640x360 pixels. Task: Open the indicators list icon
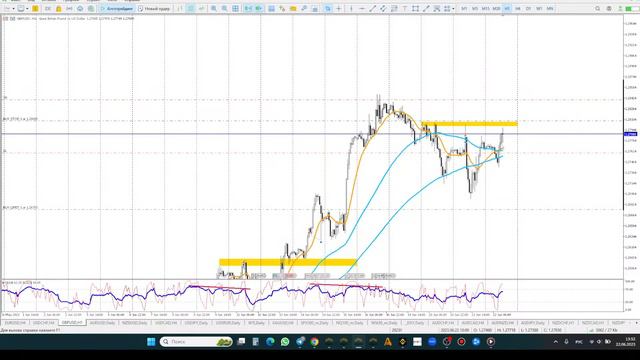tap(282, 9)
